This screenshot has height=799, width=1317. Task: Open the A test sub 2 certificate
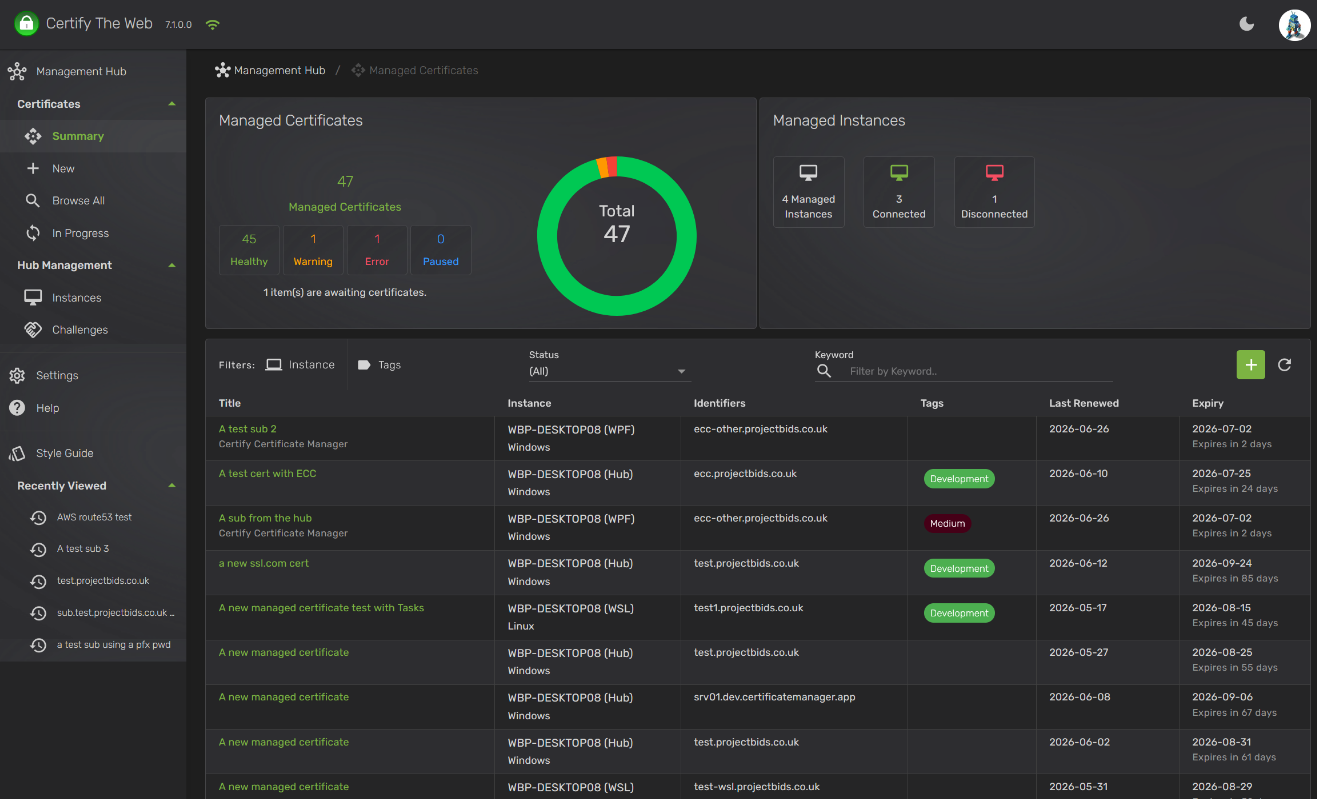coord(248,429)
